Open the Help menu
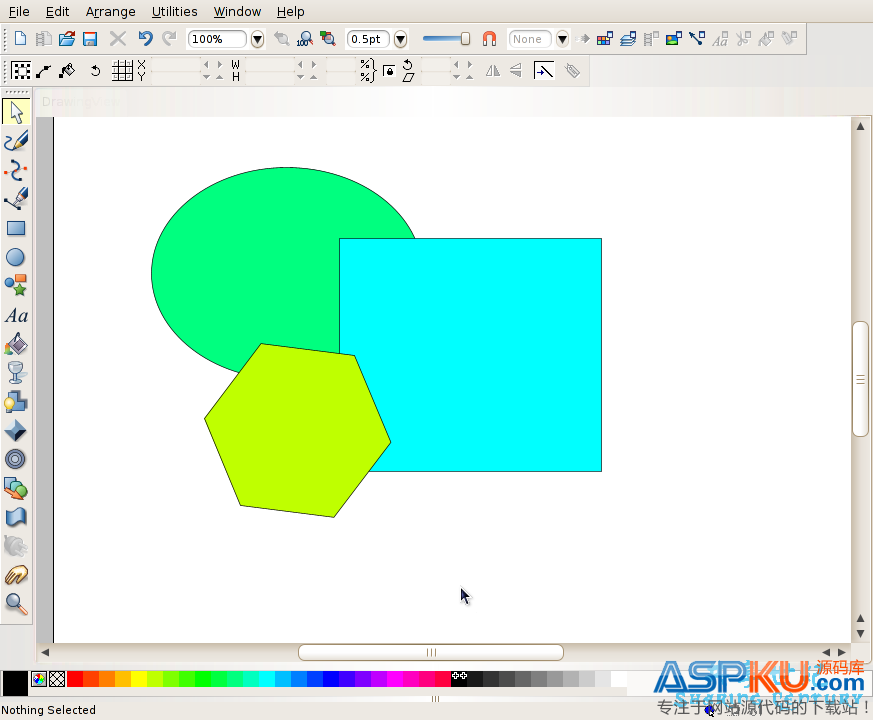This screenshot has width=873, height=720. 291,12
